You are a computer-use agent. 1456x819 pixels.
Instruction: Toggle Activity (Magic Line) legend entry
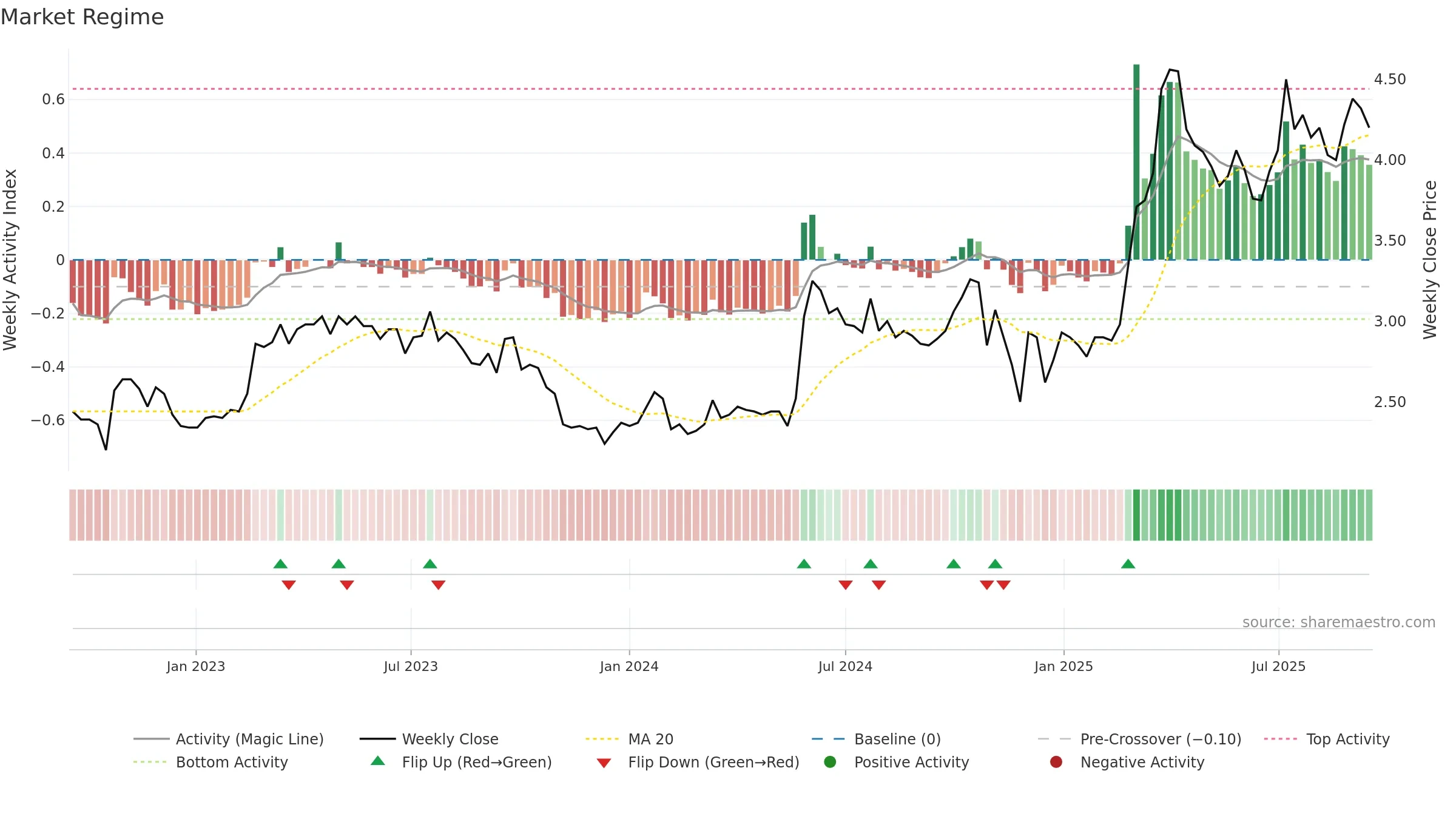[x=229, y=739]
